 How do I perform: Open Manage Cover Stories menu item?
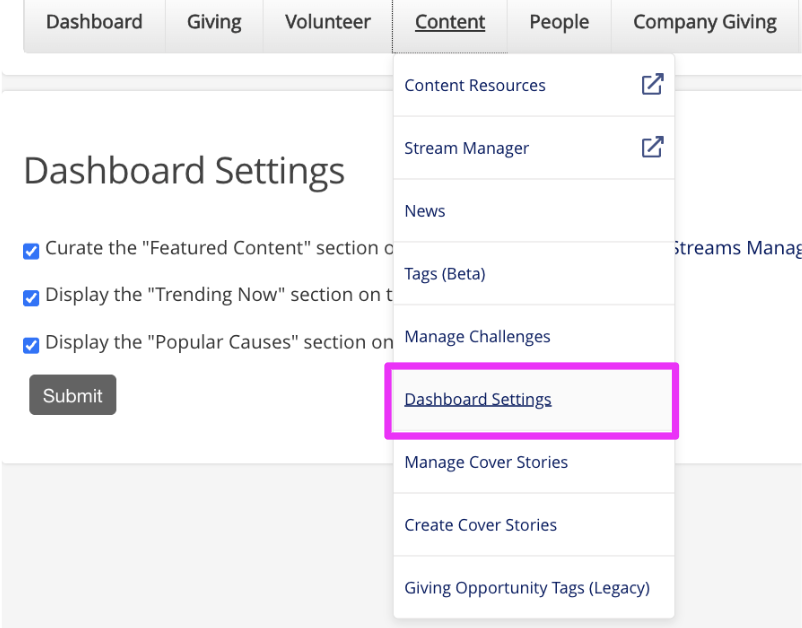[534, 462]
